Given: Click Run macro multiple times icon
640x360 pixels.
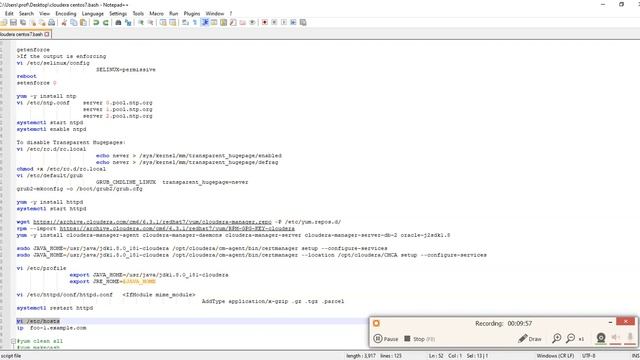Looking at the screenshot, I should [x=293, y=22].
